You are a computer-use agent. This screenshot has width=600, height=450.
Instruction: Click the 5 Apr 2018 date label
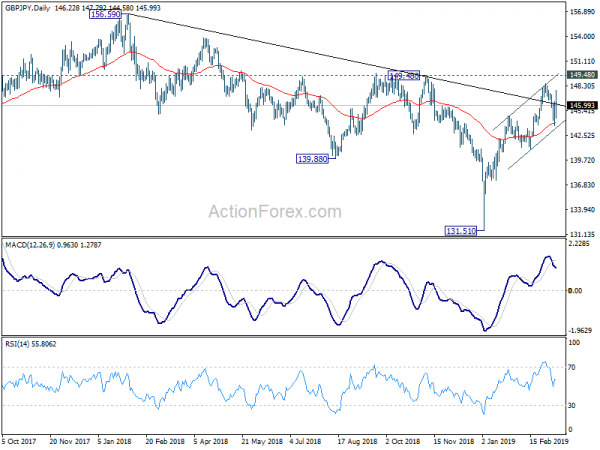tap(210, 441)
